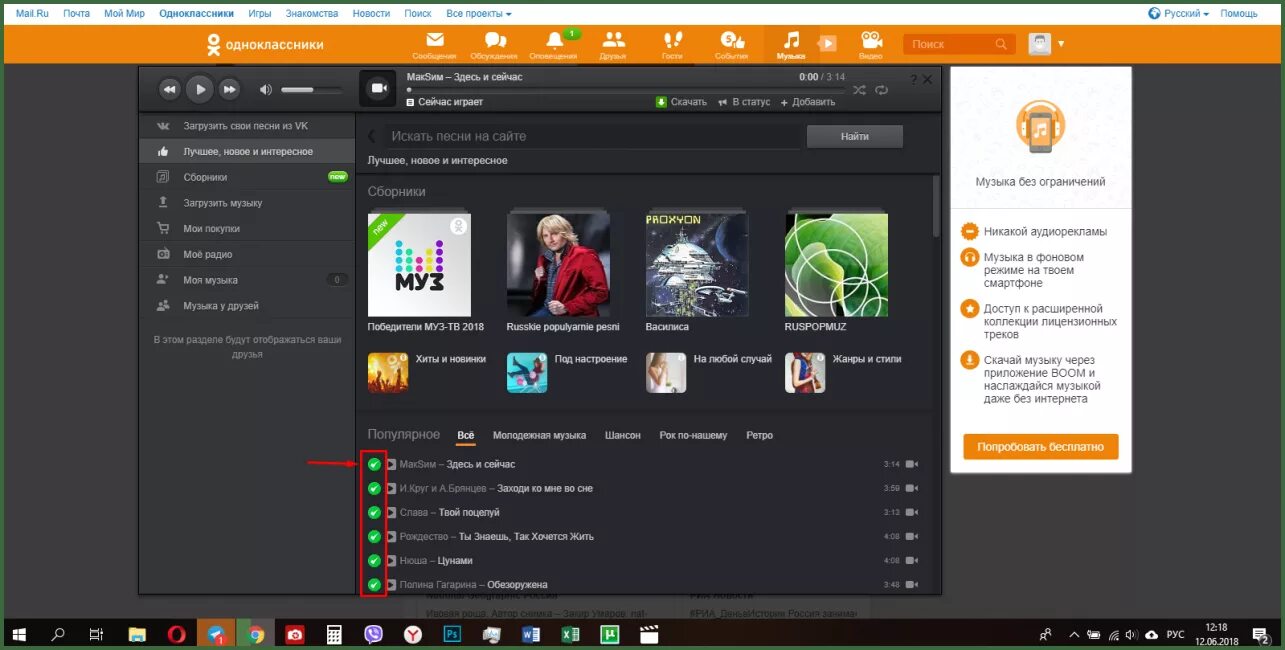
Task: Toggle repeat playback
Action: (881, 90)
